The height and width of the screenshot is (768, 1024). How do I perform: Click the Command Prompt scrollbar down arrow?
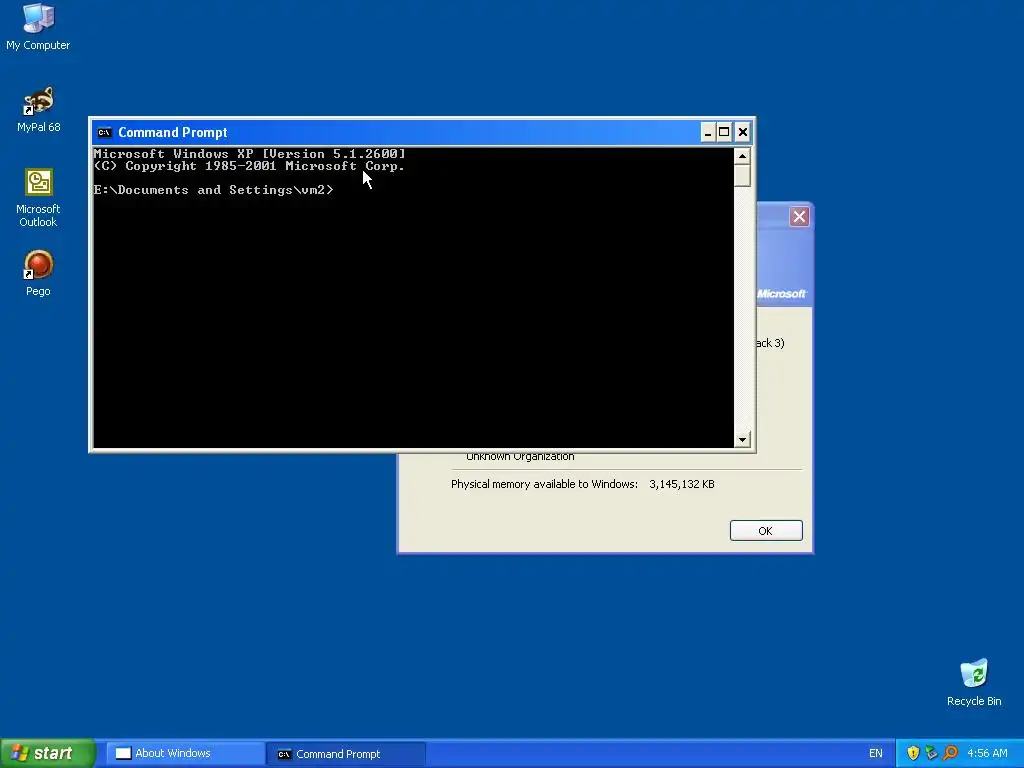click(742, 440)
